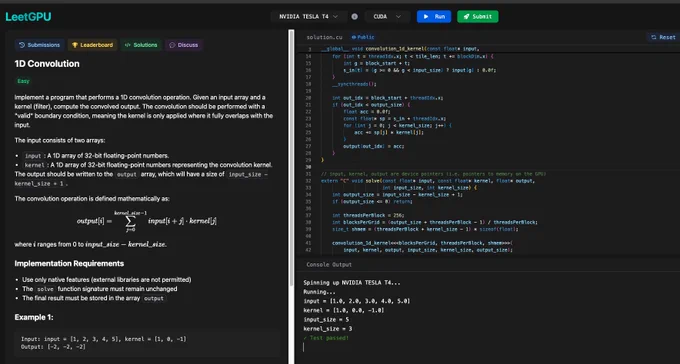Image resolution: width=680 pixels, height=364 pixels.
Task: Switch to the Leaderboard tab
Action: 92,45
